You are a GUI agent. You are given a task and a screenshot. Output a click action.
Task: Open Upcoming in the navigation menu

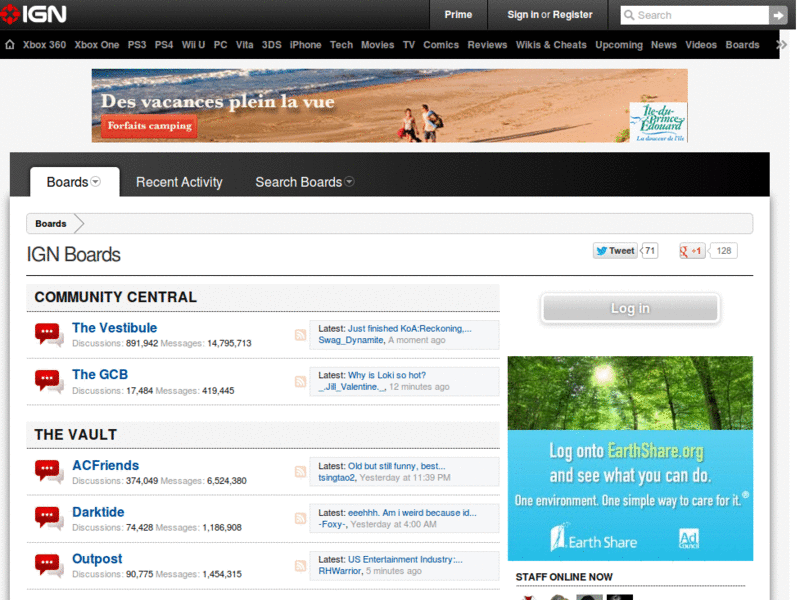(619, 45)
